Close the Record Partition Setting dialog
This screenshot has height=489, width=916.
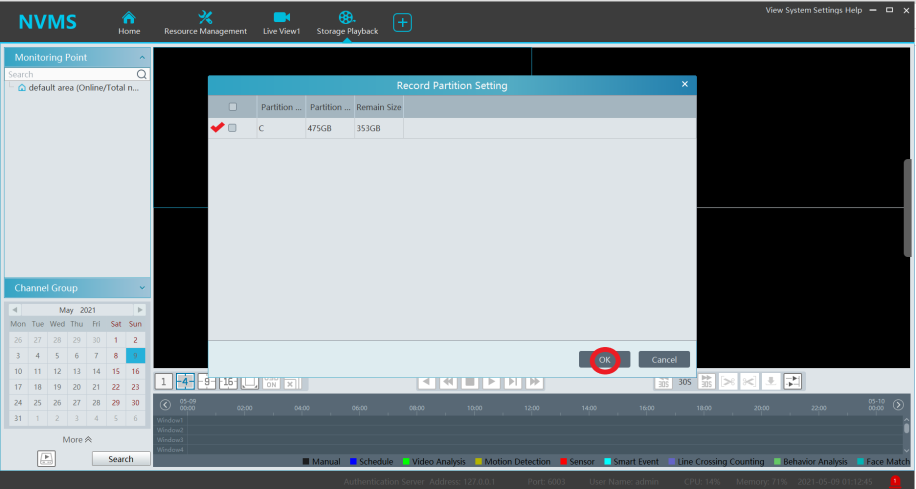(684, 85)
